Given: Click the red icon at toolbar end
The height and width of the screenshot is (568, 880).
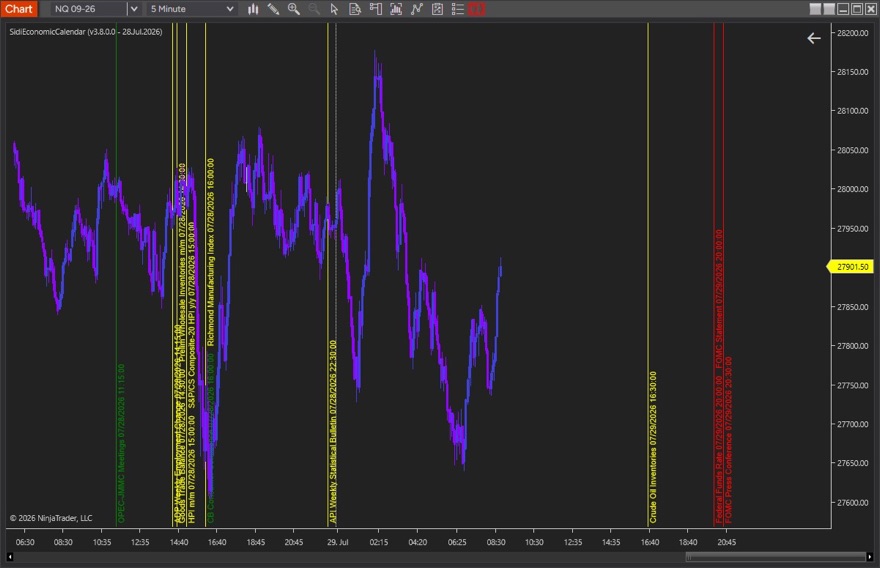Looking at the screenshot, I should 476,9.
